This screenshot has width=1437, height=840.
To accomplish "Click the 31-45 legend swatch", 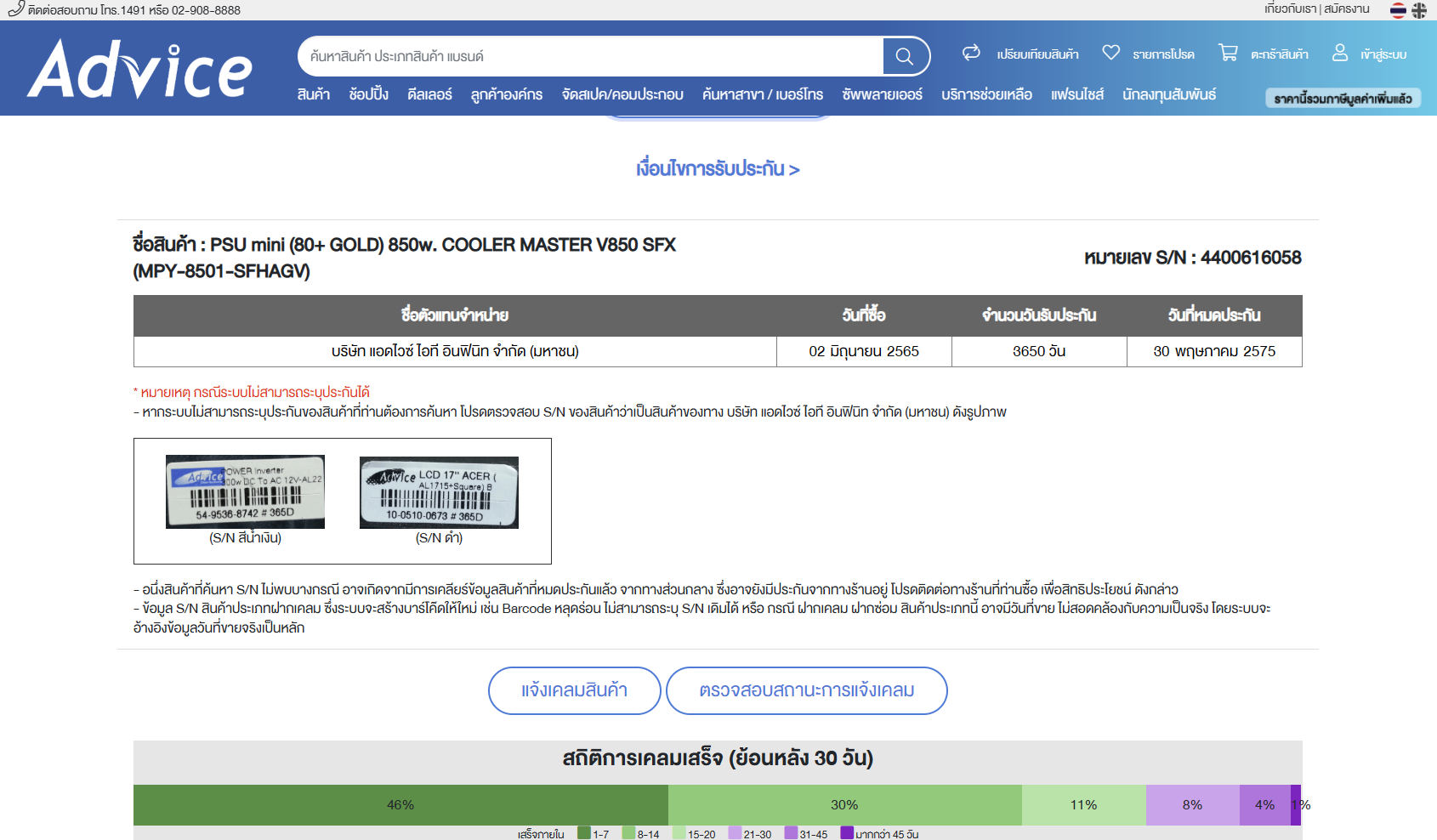I will (x=791, y=833).
